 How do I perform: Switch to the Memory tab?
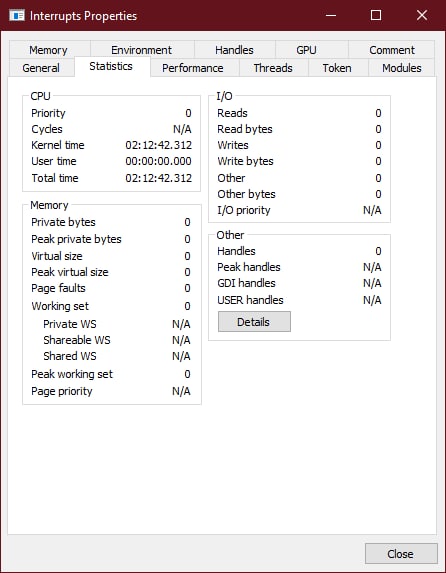[50, 50]
